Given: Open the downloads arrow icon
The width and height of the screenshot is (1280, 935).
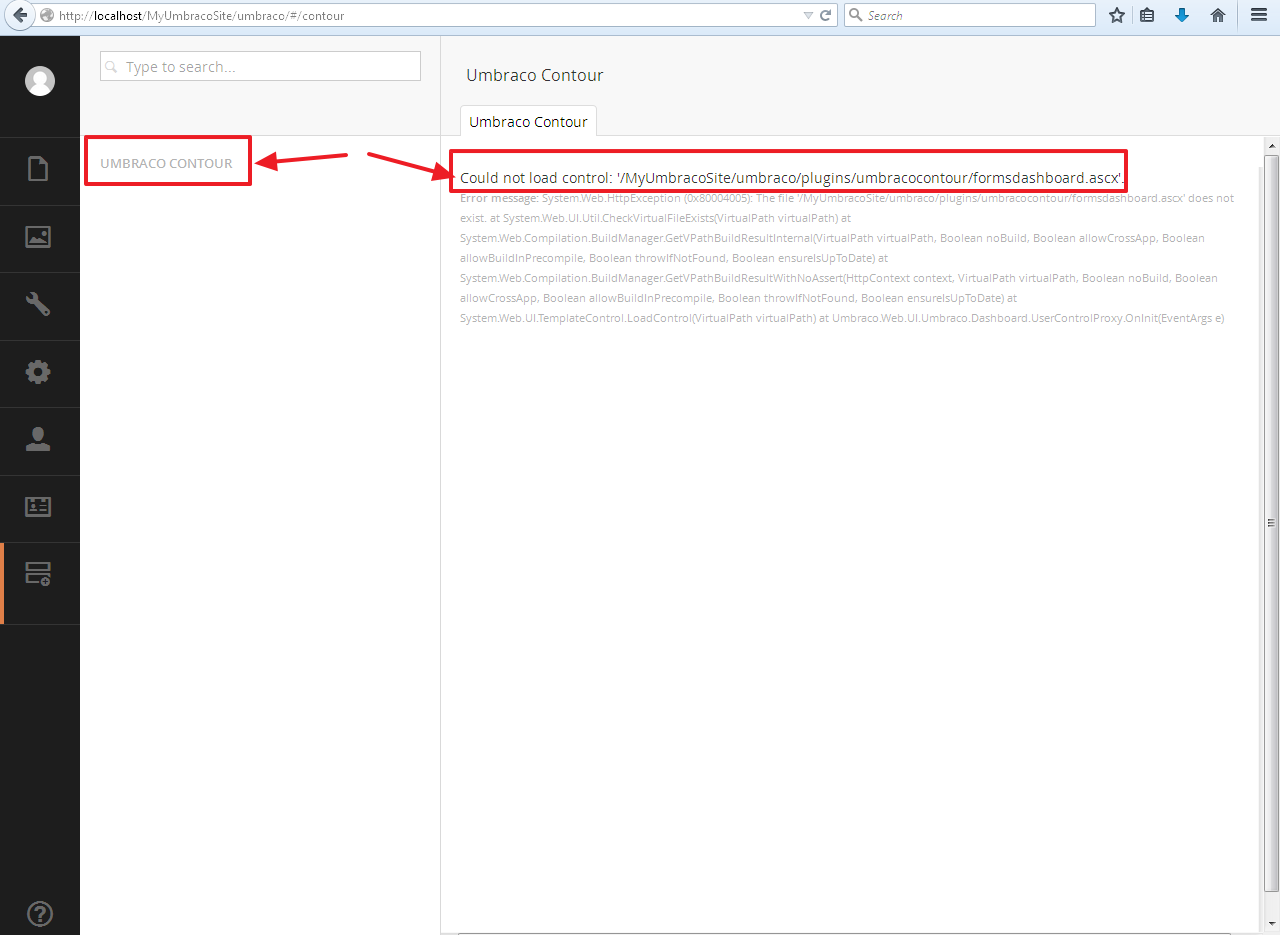Looking at the screenshot, I should click(1182, 15).
